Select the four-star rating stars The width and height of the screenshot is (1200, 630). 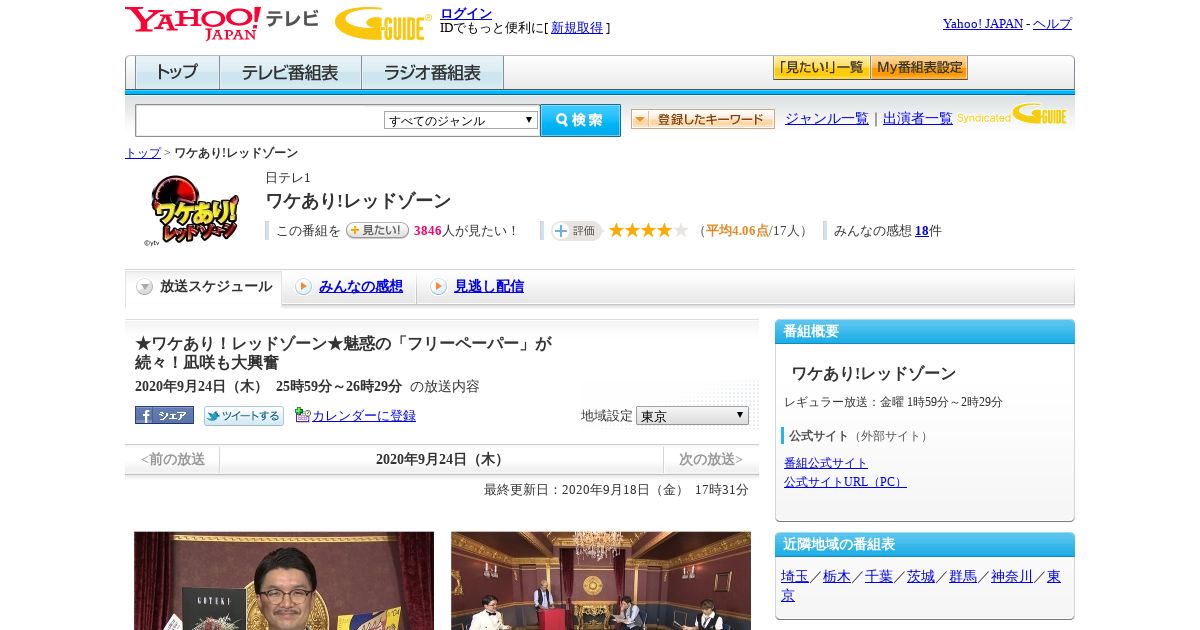(x=648, y=230)
